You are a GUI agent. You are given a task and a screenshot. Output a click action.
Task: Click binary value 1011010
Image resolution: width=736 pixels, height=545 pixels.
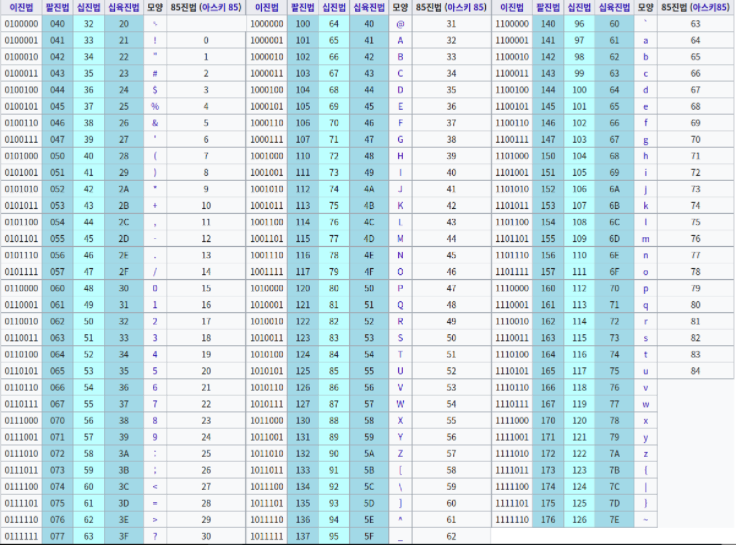coord(267,453)
